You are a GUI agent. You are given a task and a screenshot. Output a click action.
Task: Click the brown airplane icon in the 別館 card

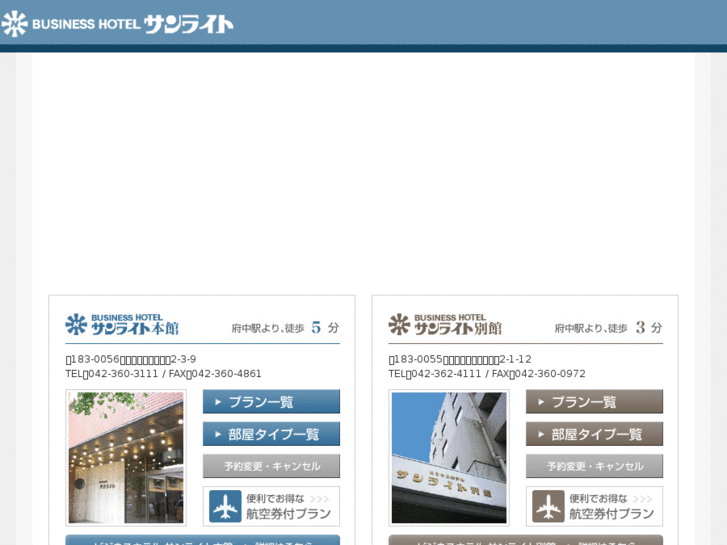[548, 506]
